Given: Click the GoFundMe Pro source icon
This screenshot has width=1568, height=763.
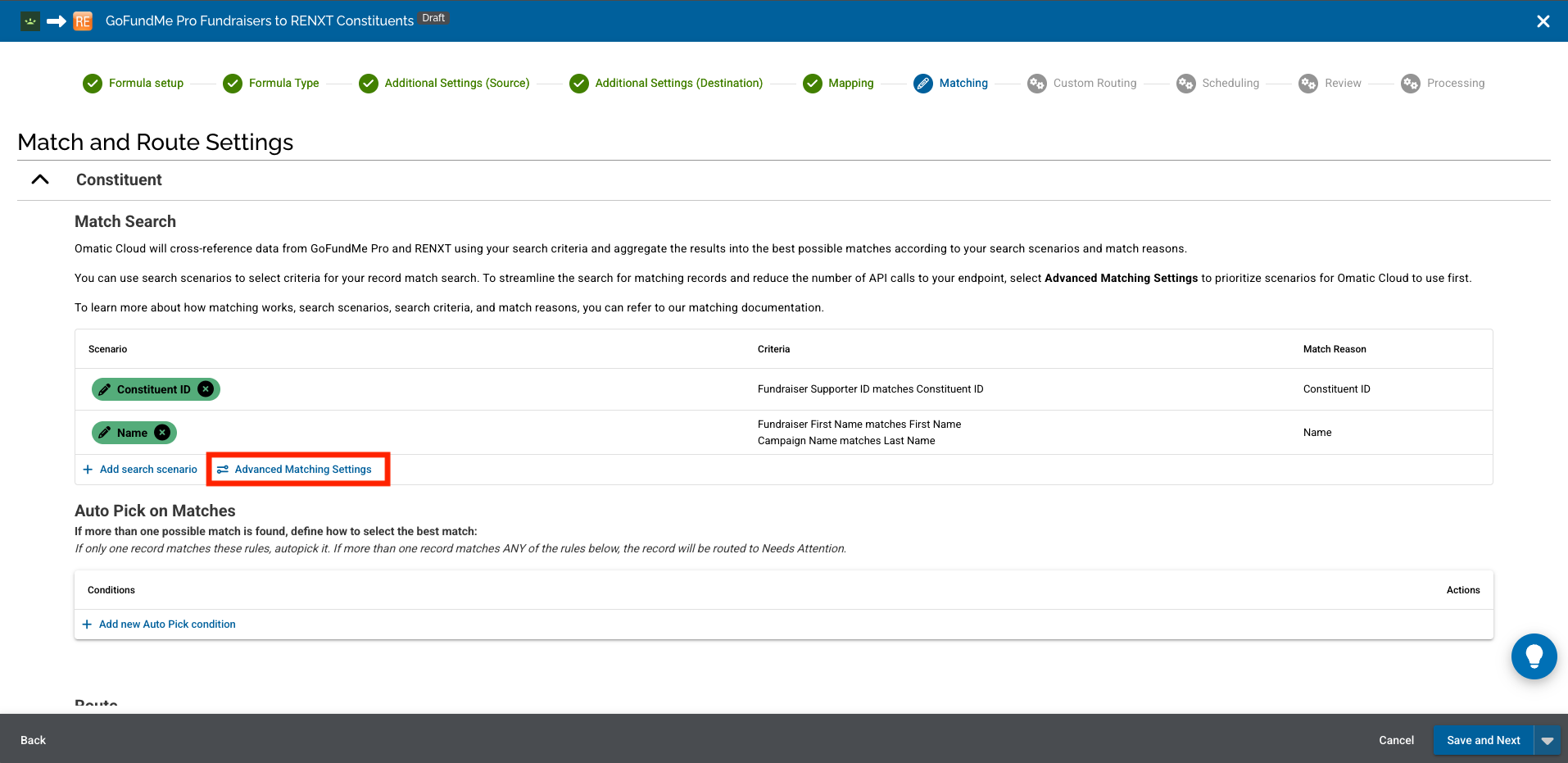Looking at the screenshot, I should tap(30, 21).
